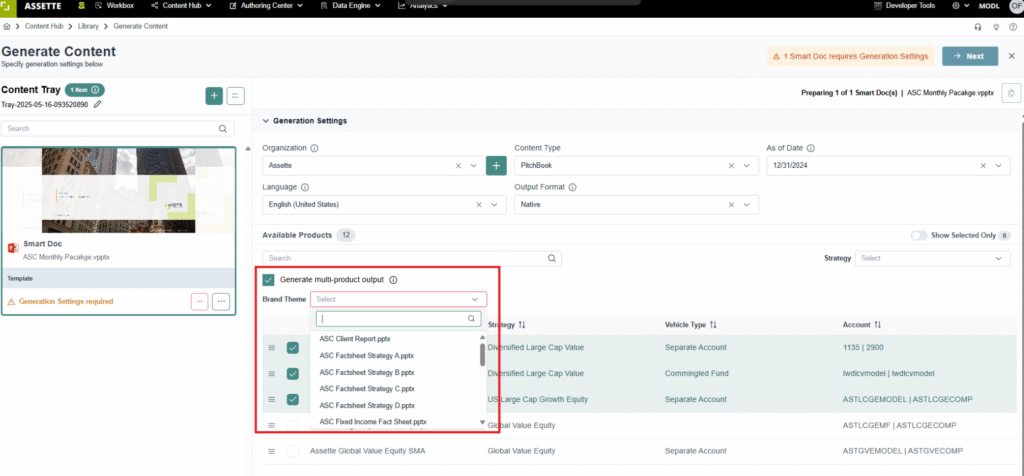Clear the PitchBook content type

(731, 166)
